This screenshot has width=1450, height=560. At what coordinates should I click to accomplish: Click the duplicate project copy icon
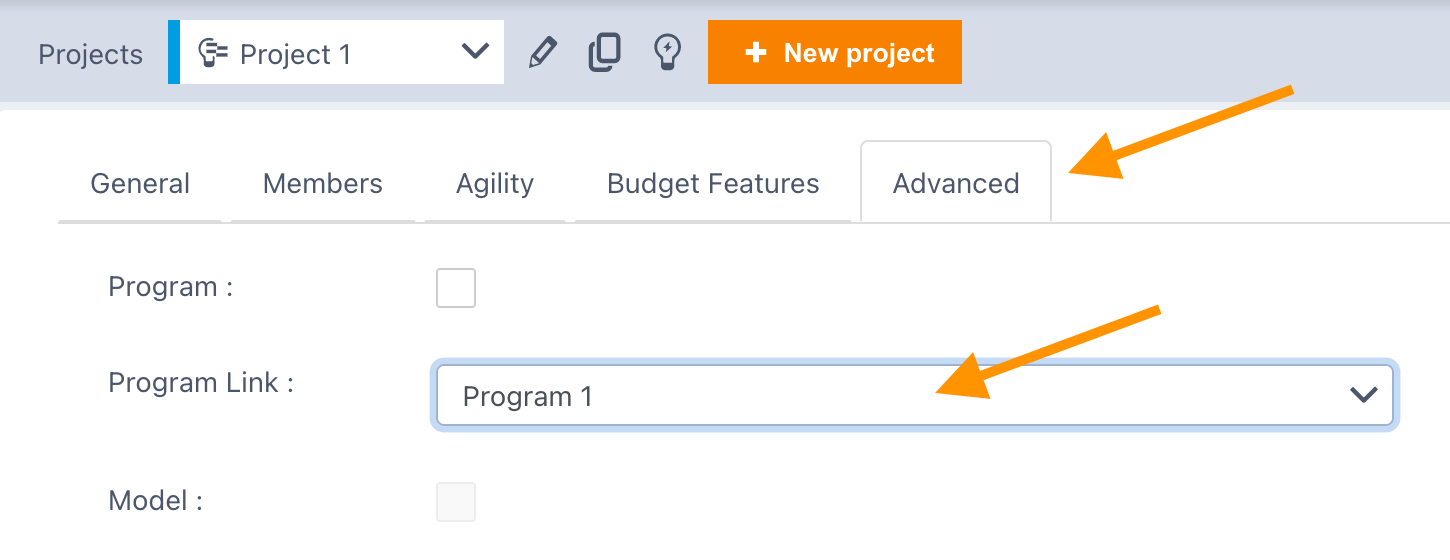604,52
